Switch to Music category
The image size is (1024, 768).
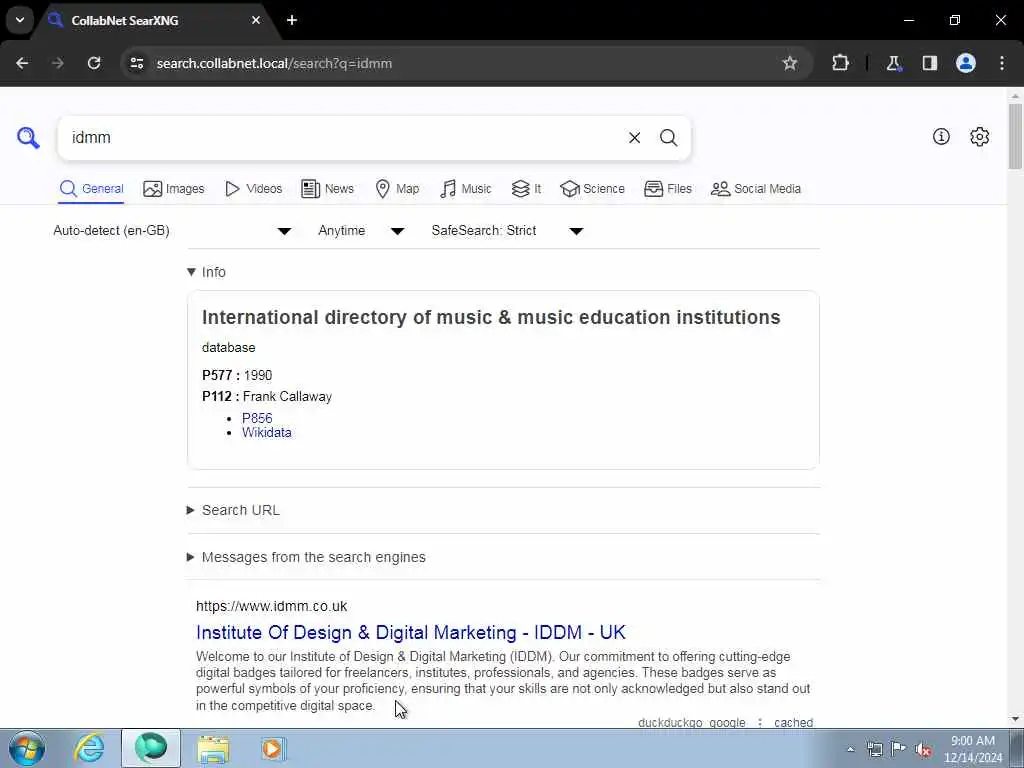(x=466, y=189)
